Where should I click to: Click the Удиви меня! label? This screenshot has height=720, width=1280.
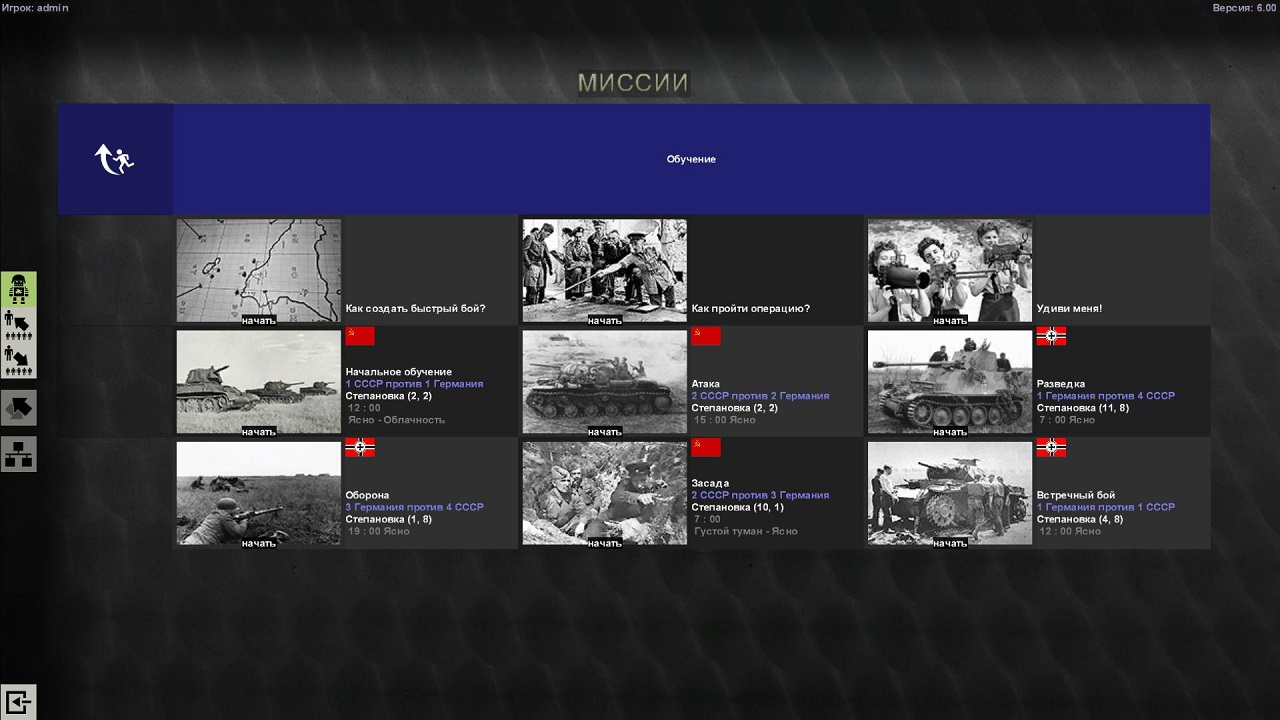(x=1069, y=309)
